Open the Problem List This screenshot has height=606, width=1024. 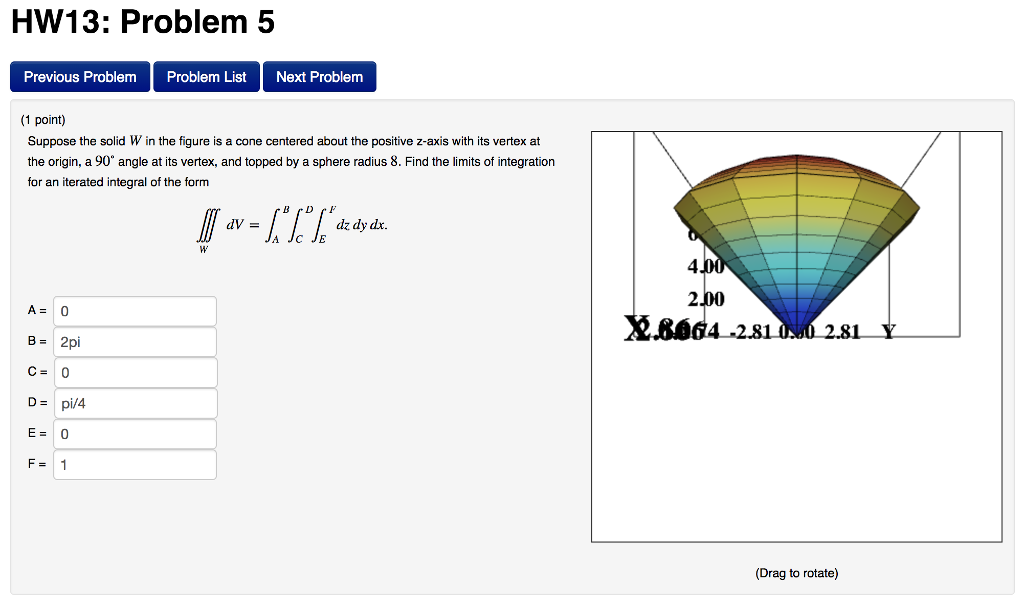[x=206, y=77]
